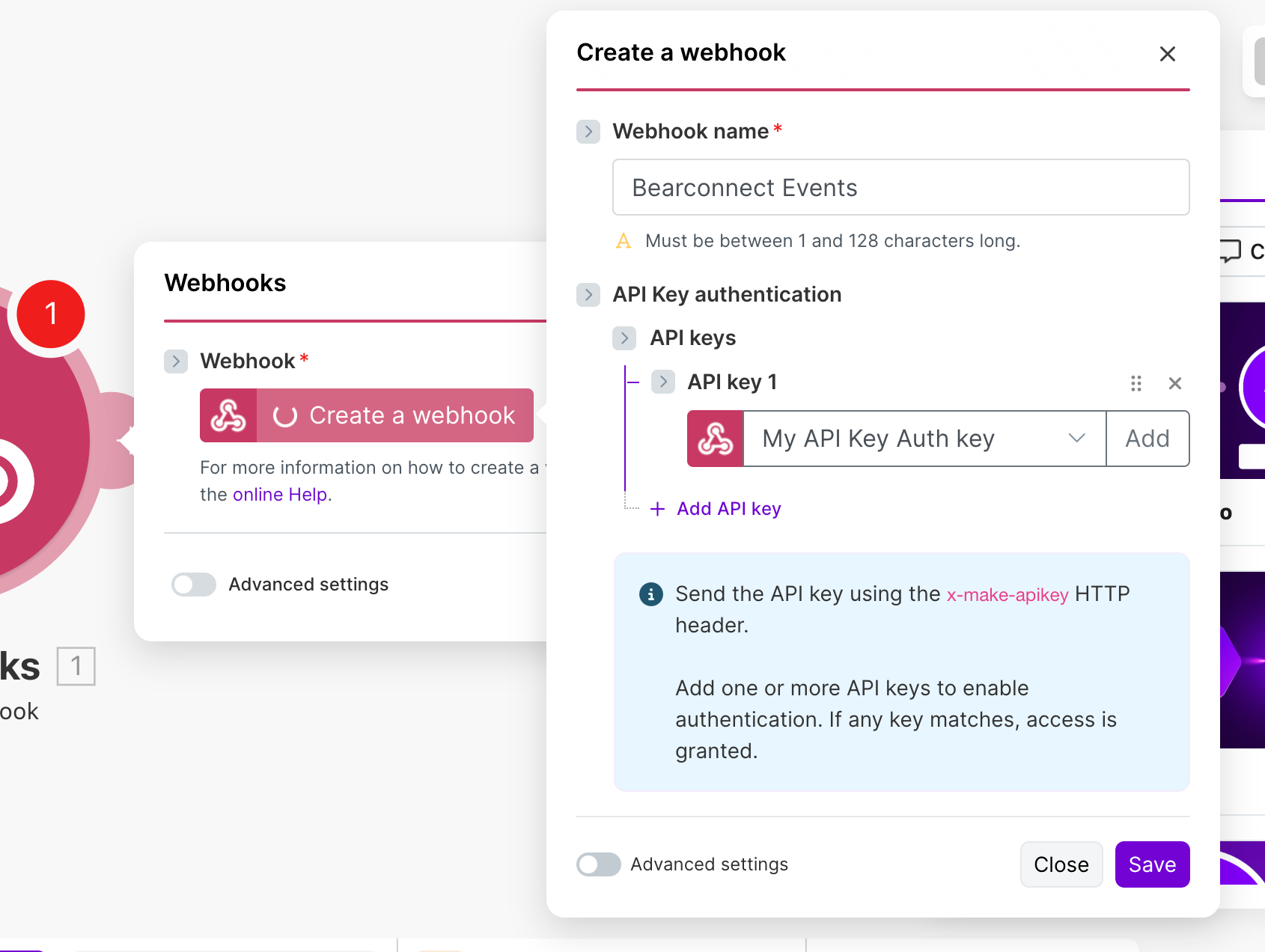
Task: Remove API key 1 with the X icon
Action: point(1174,383)
